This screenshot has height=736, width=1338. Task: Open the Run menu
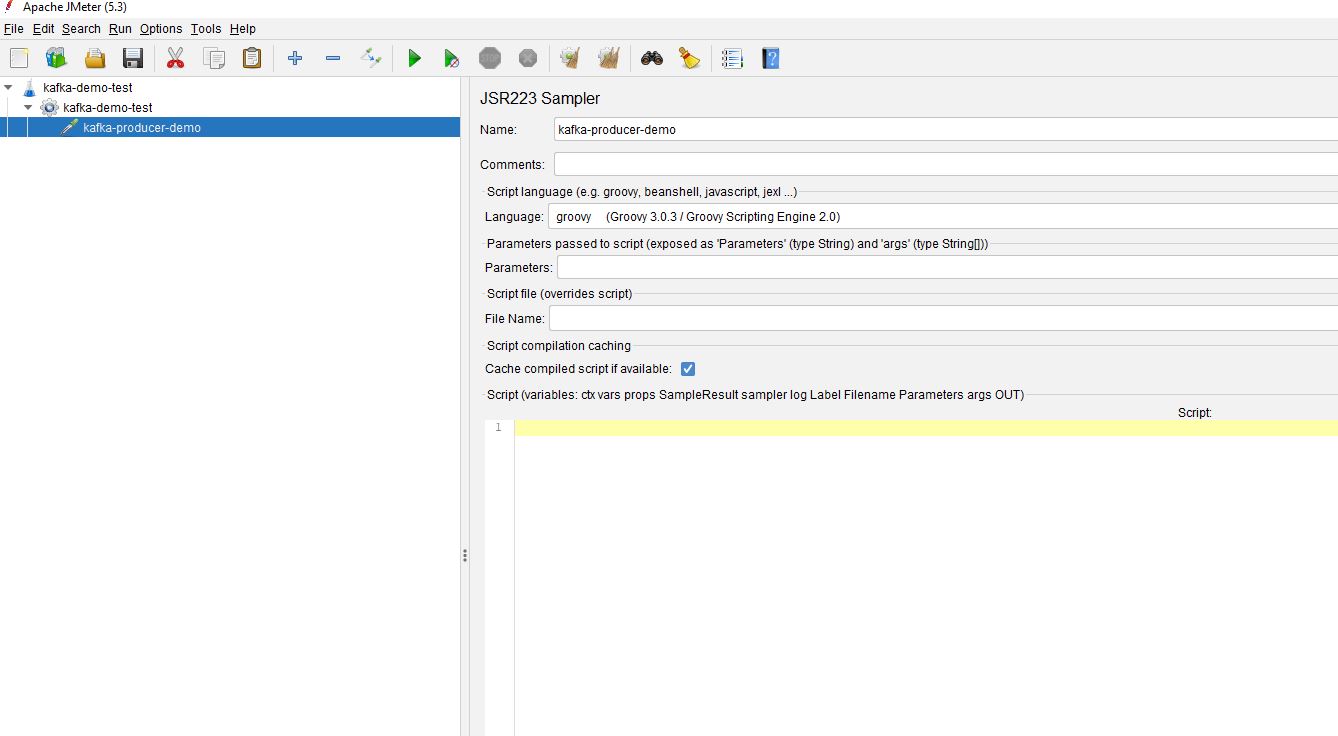click(x=119, y=28)
